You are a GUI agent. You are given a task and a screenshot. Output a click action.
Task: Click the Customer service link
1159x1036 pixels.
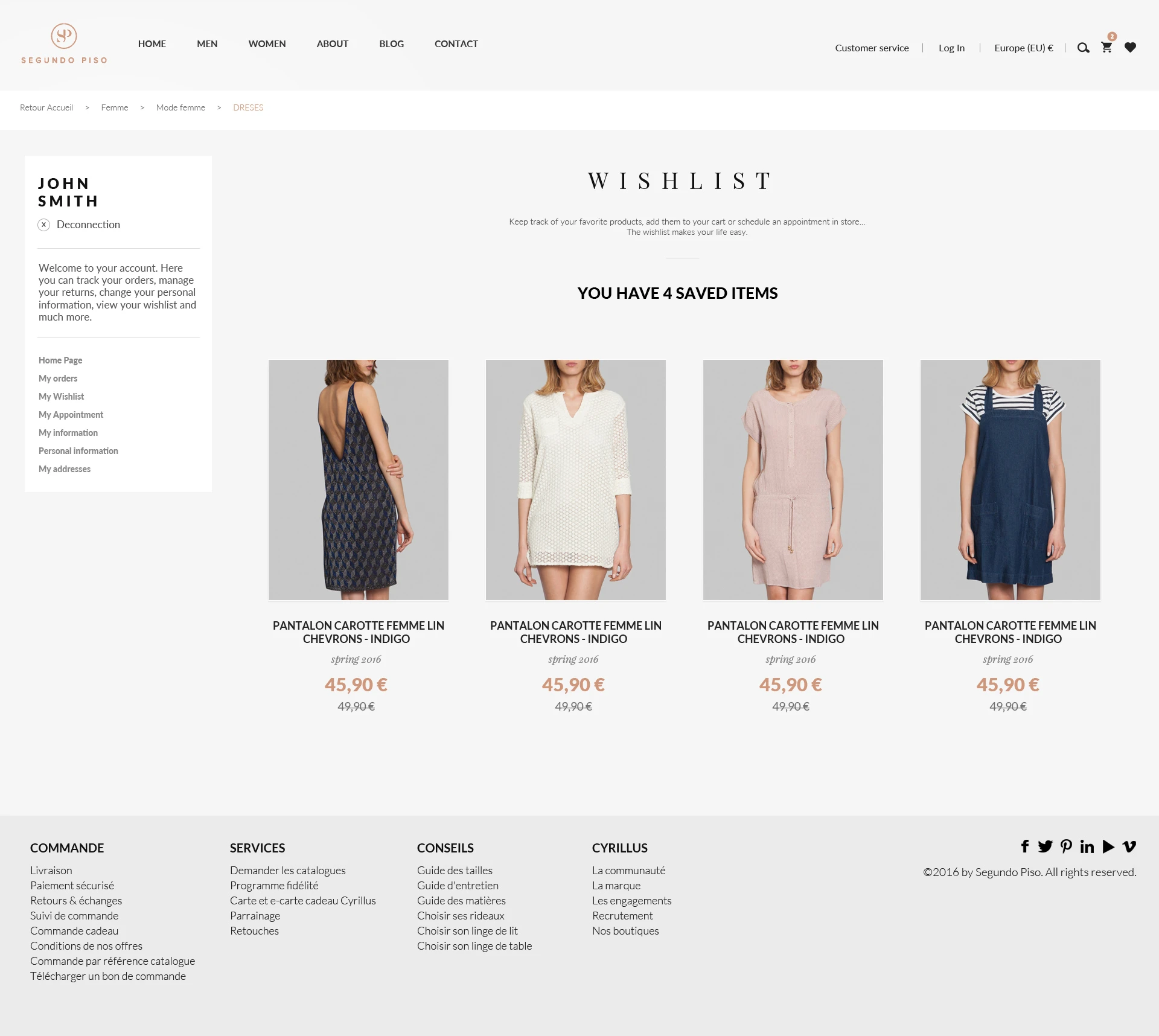tap(872, 48)
